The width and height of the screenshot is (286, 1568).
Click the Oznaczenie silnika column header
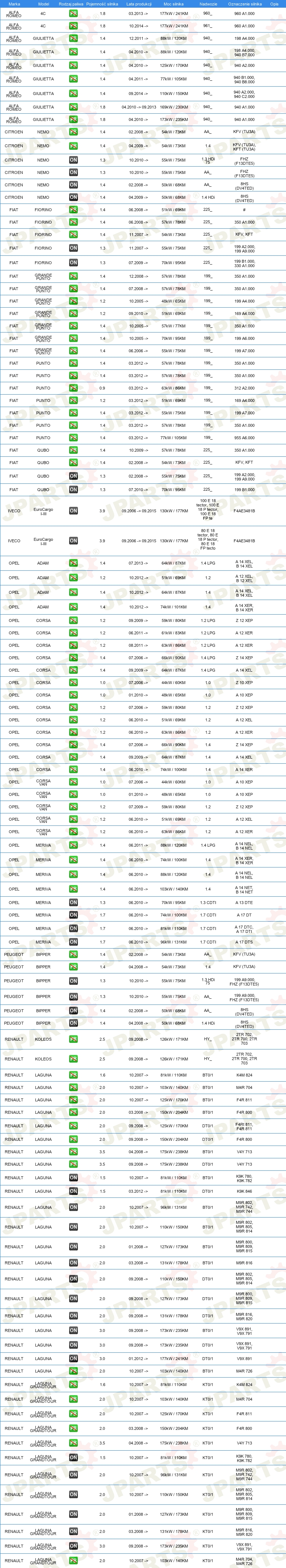point(245,4)
